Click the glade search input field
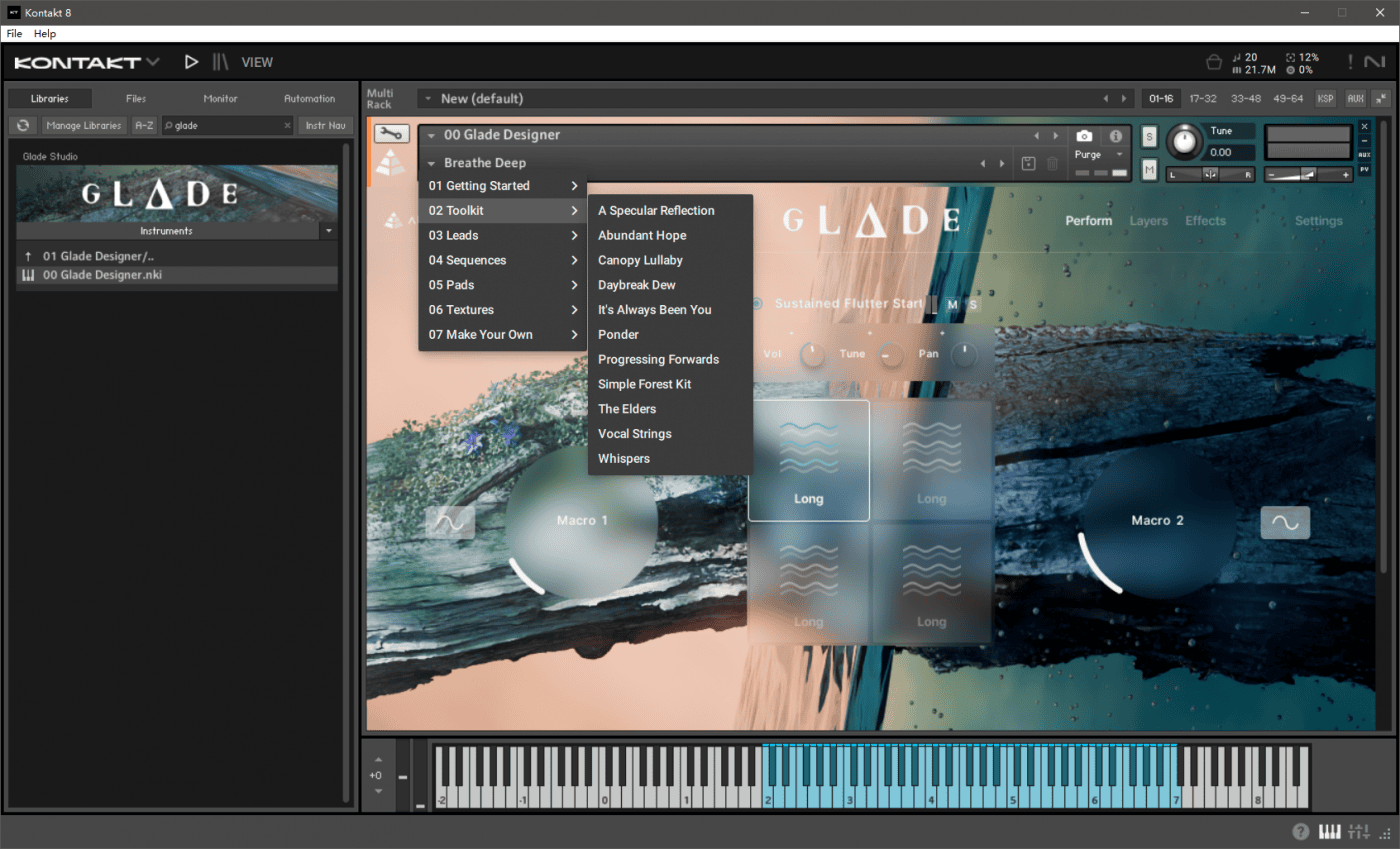 (225, 125)
